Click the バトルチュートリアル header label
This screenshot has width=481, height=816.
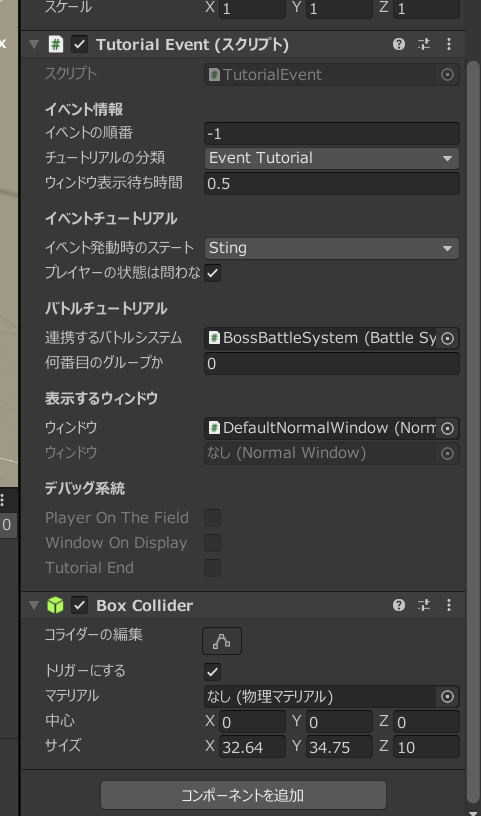click(x=106, y=309)
